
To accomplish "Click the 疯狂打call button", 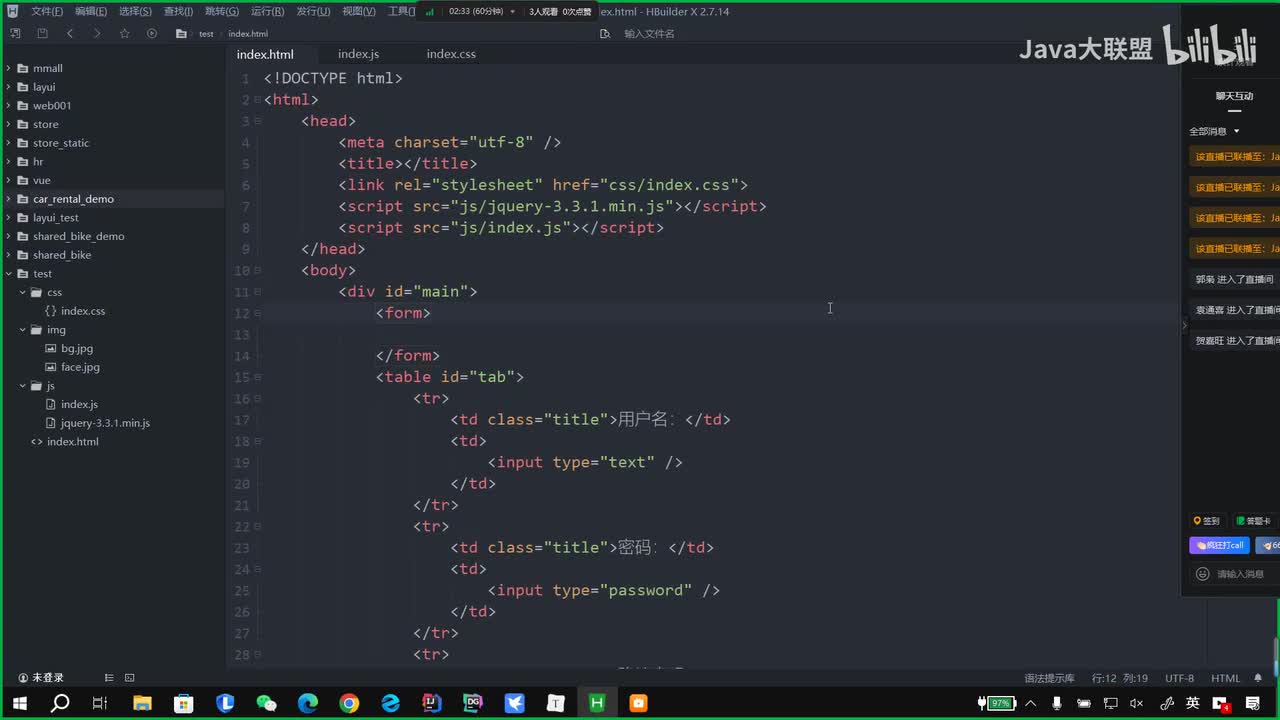I will (x=1219, y=545).
